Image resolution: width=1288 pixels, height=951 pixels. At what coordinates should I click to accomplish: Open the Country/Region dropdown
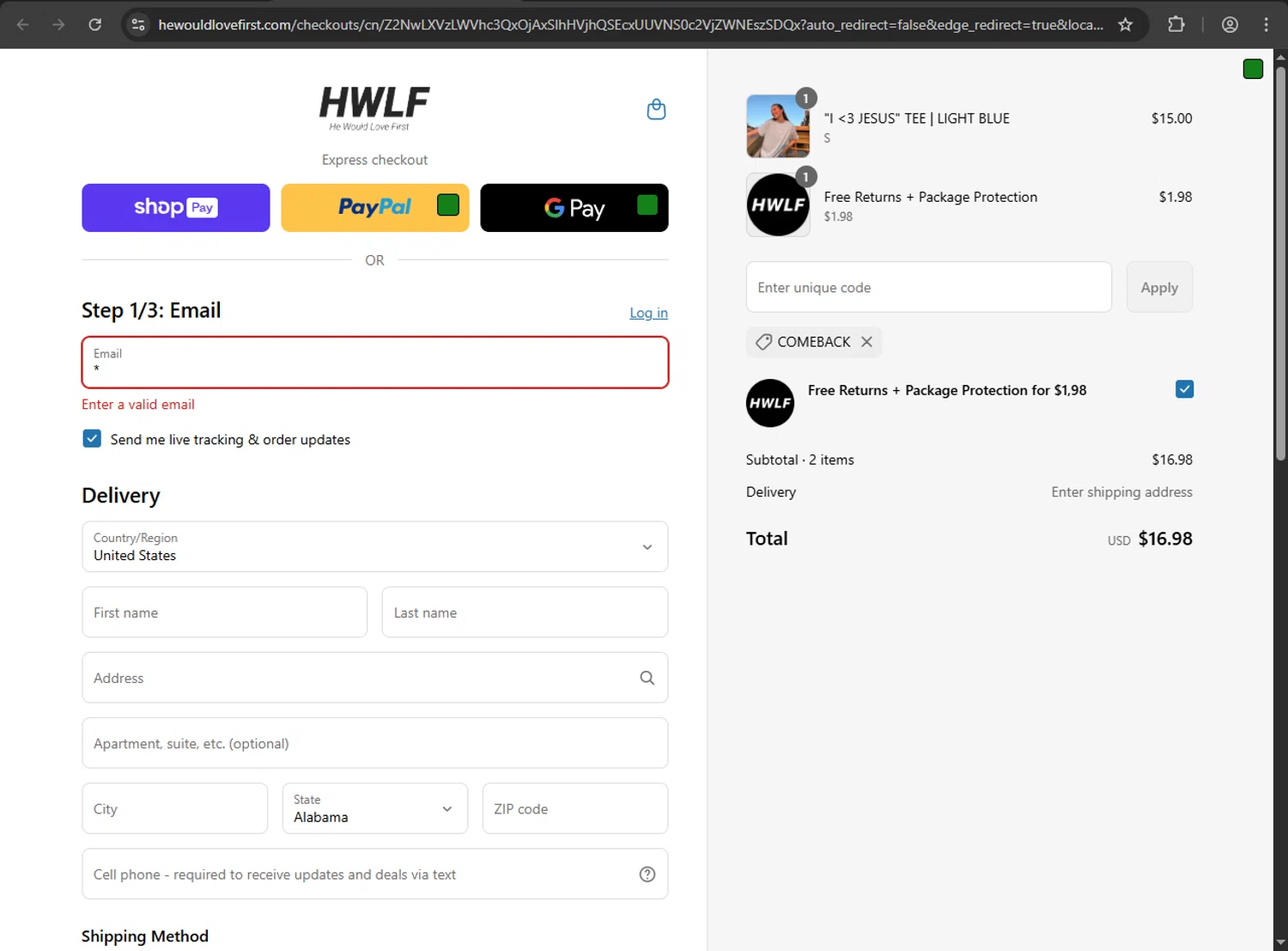(375, 546)
